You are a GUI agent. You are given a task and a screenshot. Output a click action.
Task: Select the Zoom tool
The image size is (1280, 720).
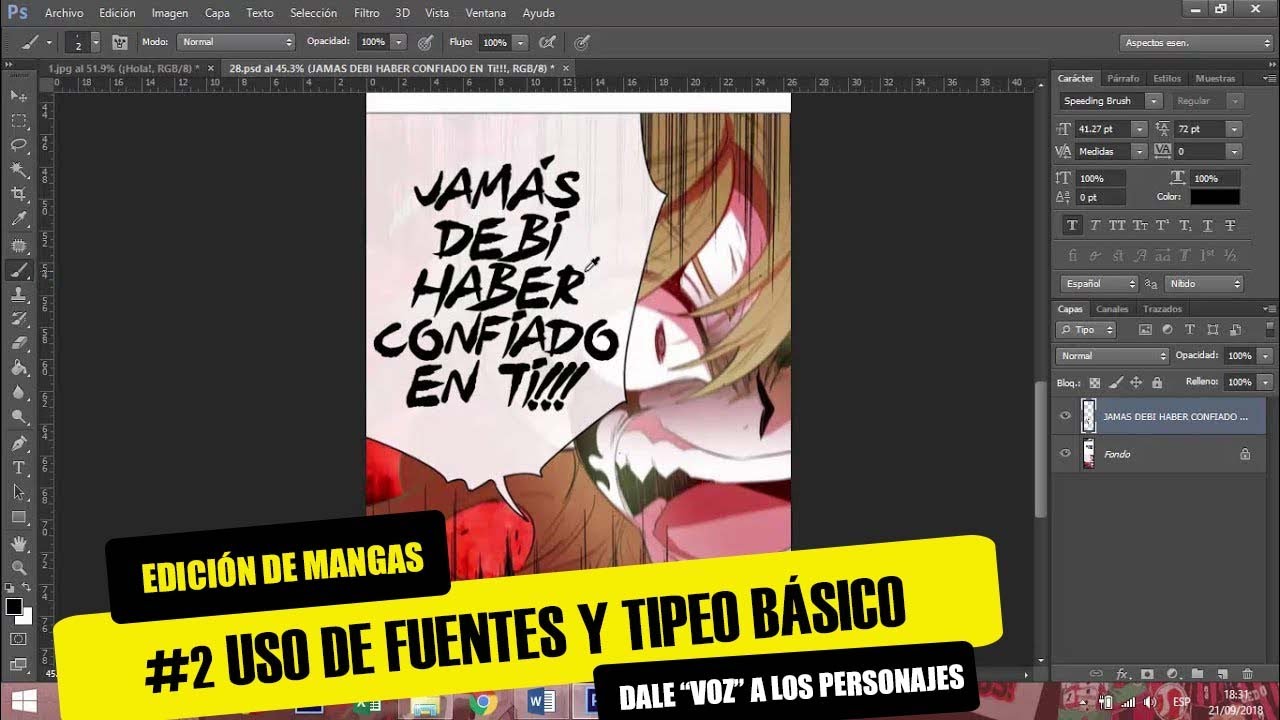pyautogui.click(x=19, y=568)
